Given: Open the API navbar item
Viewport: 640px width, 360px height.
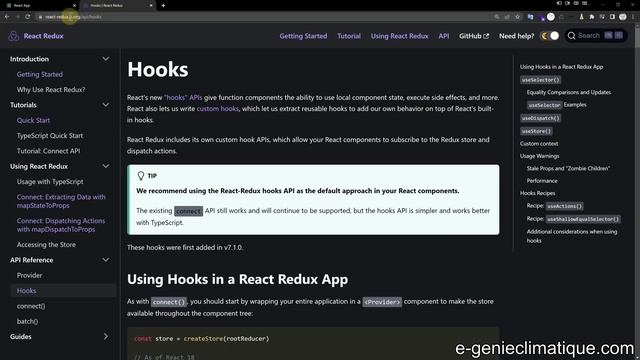Looking at the screenshot, I should (x=444, y=36).
